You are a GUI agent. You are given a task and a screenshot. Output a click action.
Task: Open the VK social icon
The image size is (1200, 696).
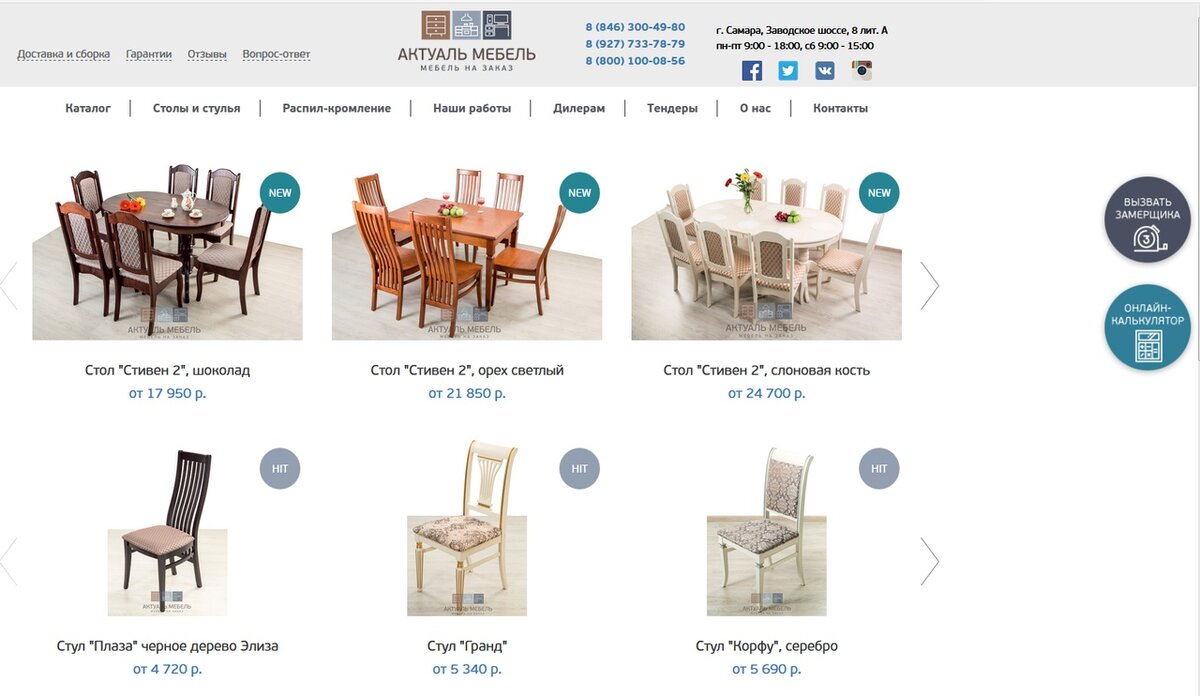pyautogui.click(x=825, y=70)
